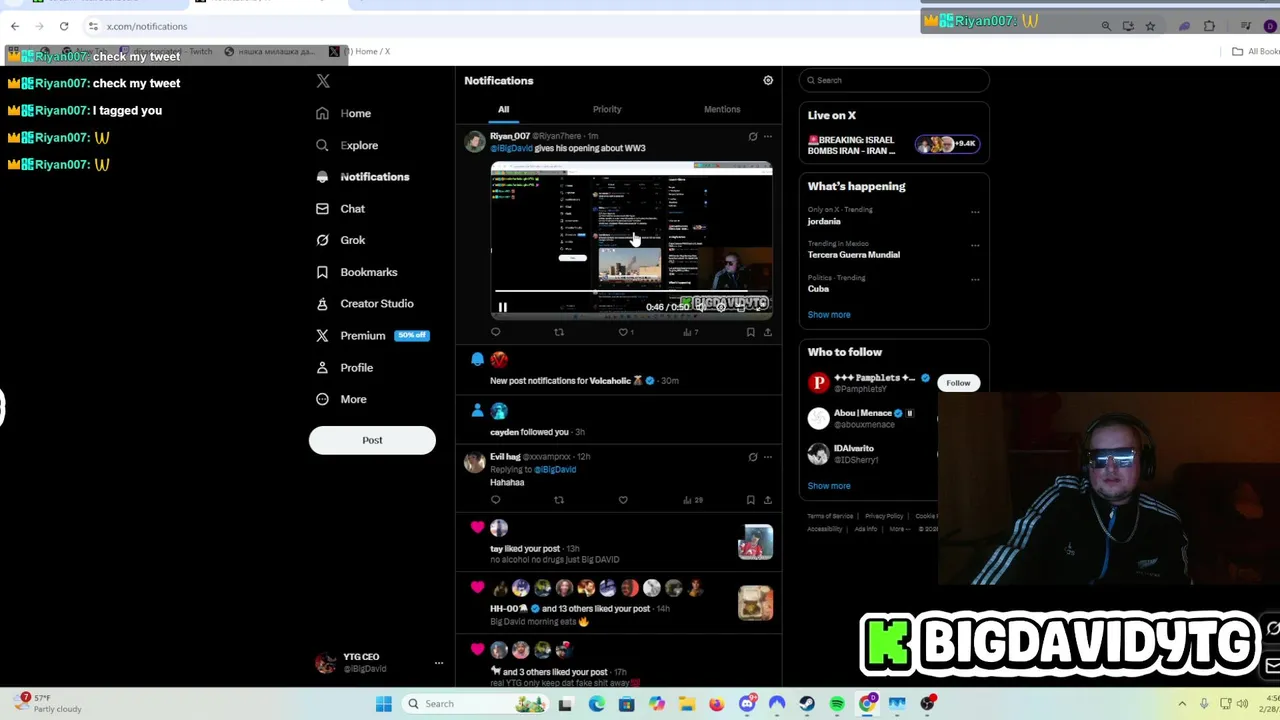Follow the Pamphlets account

coord(958,383)
